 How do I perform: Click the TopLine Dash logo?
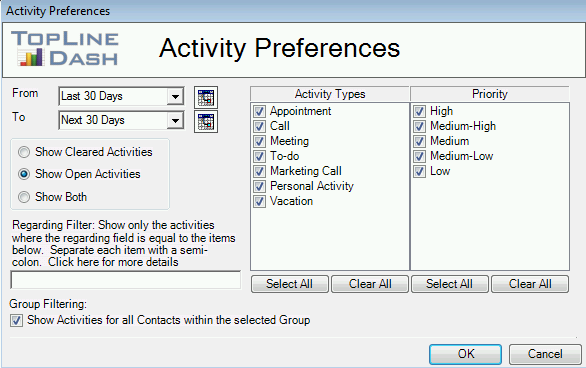coord(65,49)
